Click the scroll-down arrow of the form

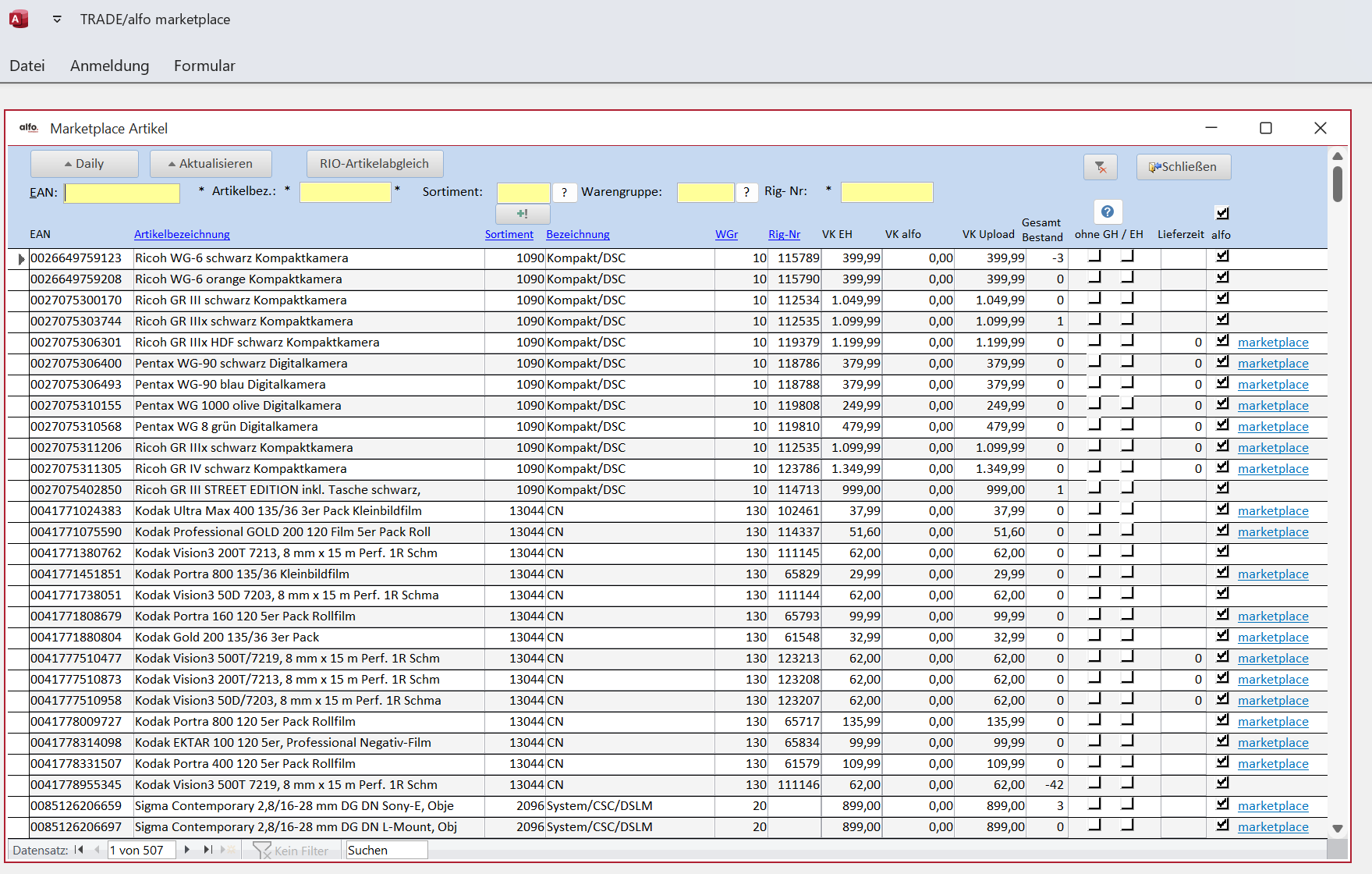[1338, 829]
